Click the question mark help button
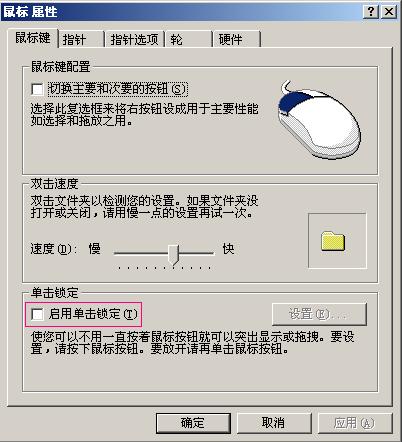The width and height of the screenshot is (402, 442). tap(371, 12)
